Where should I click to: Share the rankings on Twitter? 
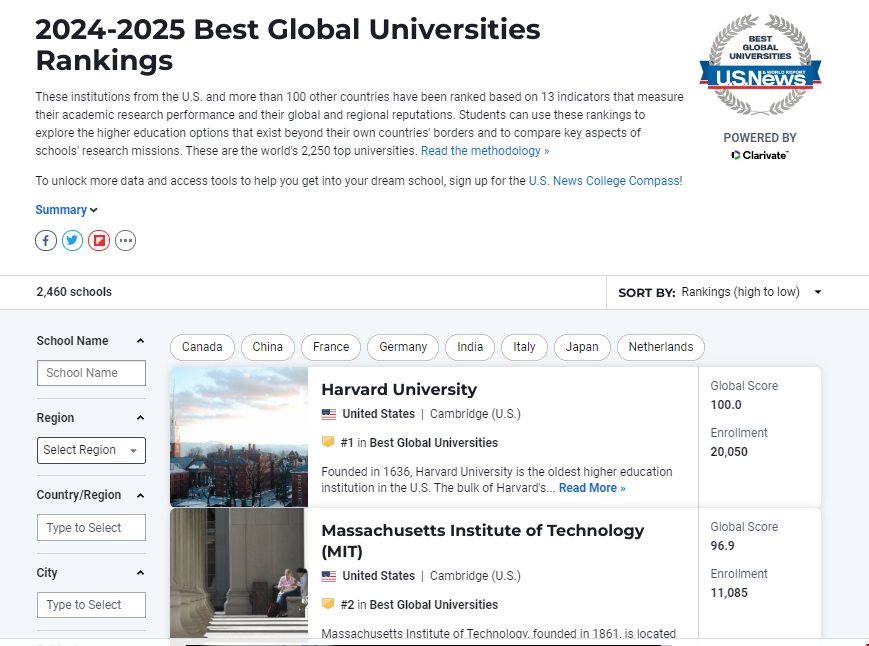(73, 240)
